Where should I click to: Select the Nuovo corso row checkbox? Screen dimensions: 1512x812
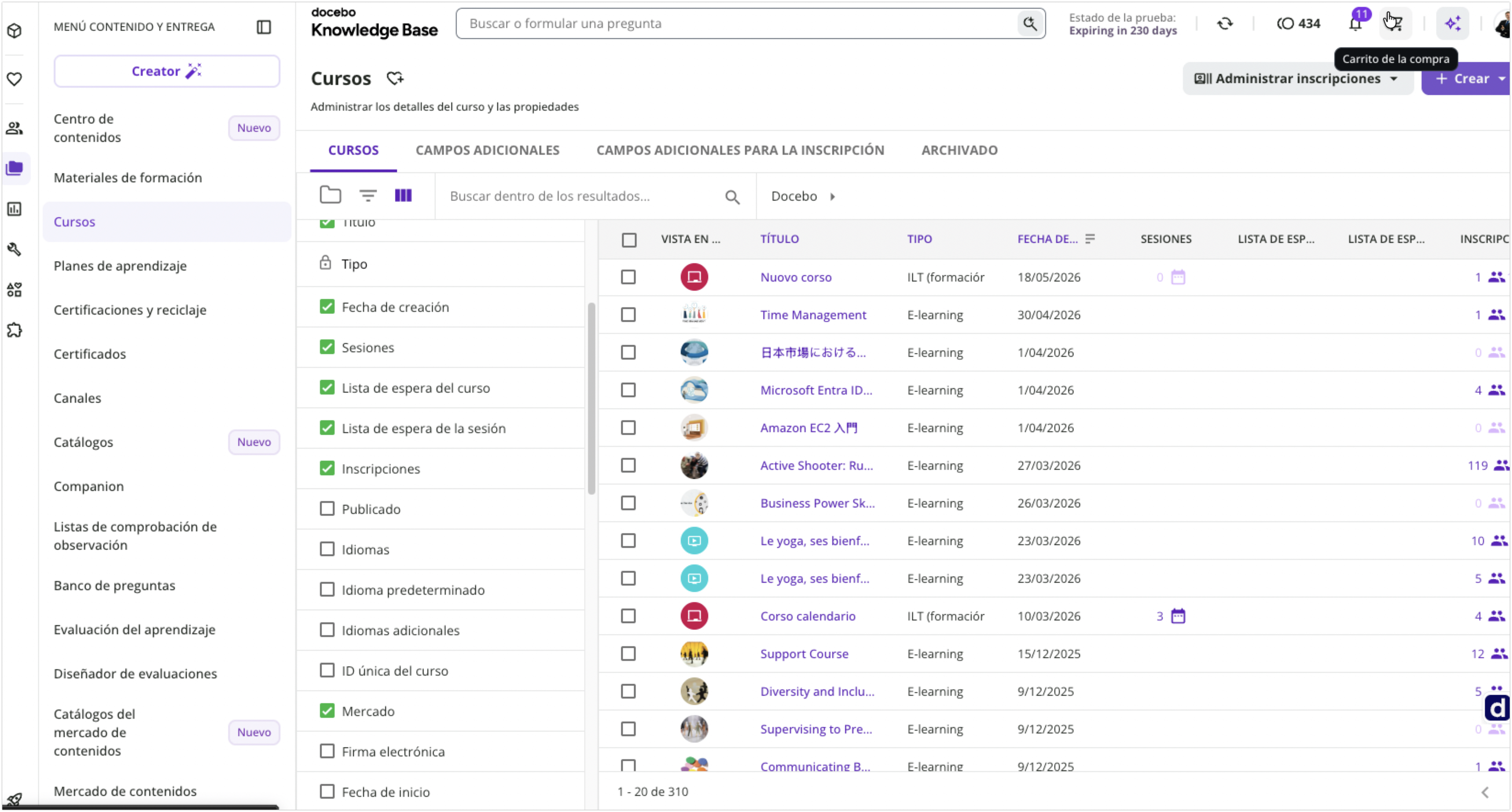(x=628, y=277)
